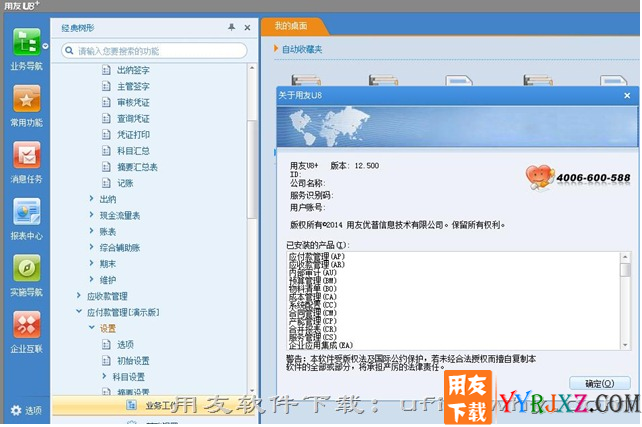Open the 业务导航 sidebar icon
This screenshot has height=427, width=642.
click(27, 42)
